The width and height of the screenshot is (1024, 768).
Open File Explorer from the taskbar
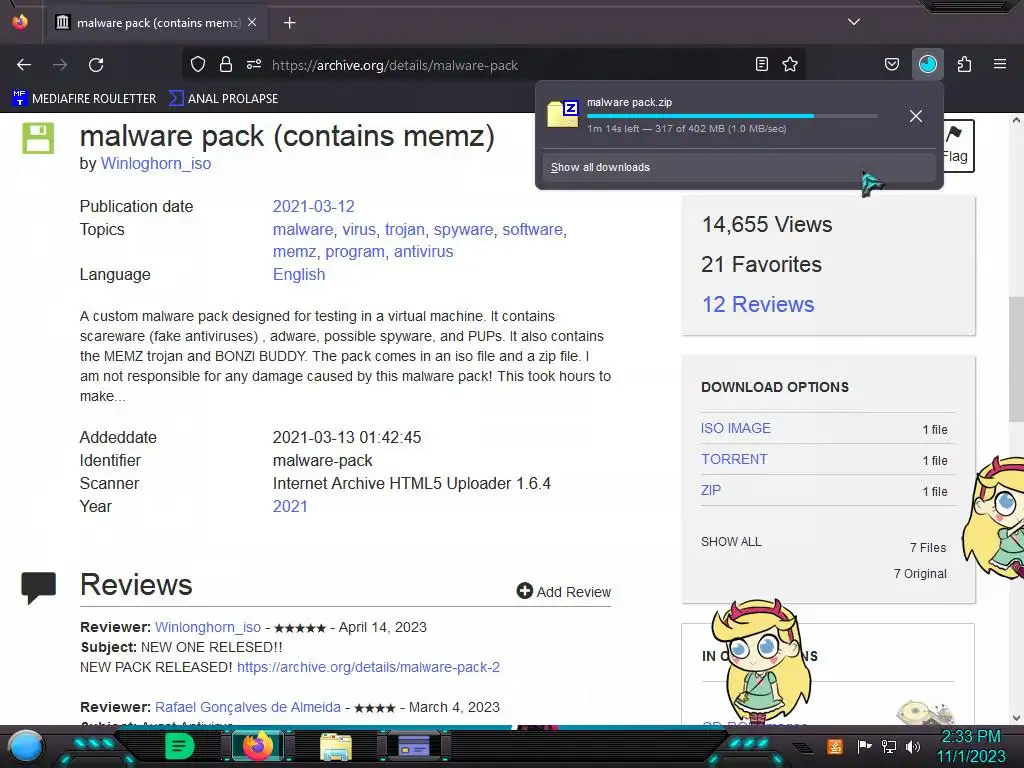coord(336,747)
